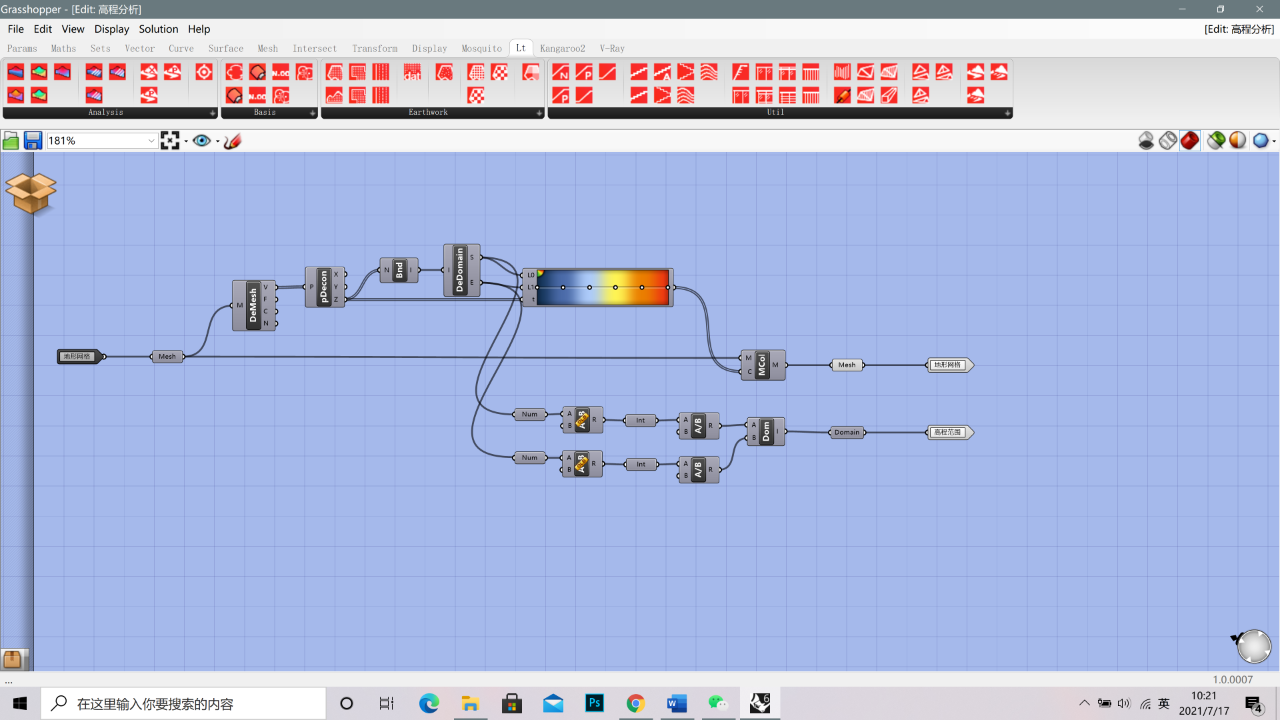Select the target circle component in Analysis panel
Viewport: 1280px width, 720px height.
(x=204, y=72)
